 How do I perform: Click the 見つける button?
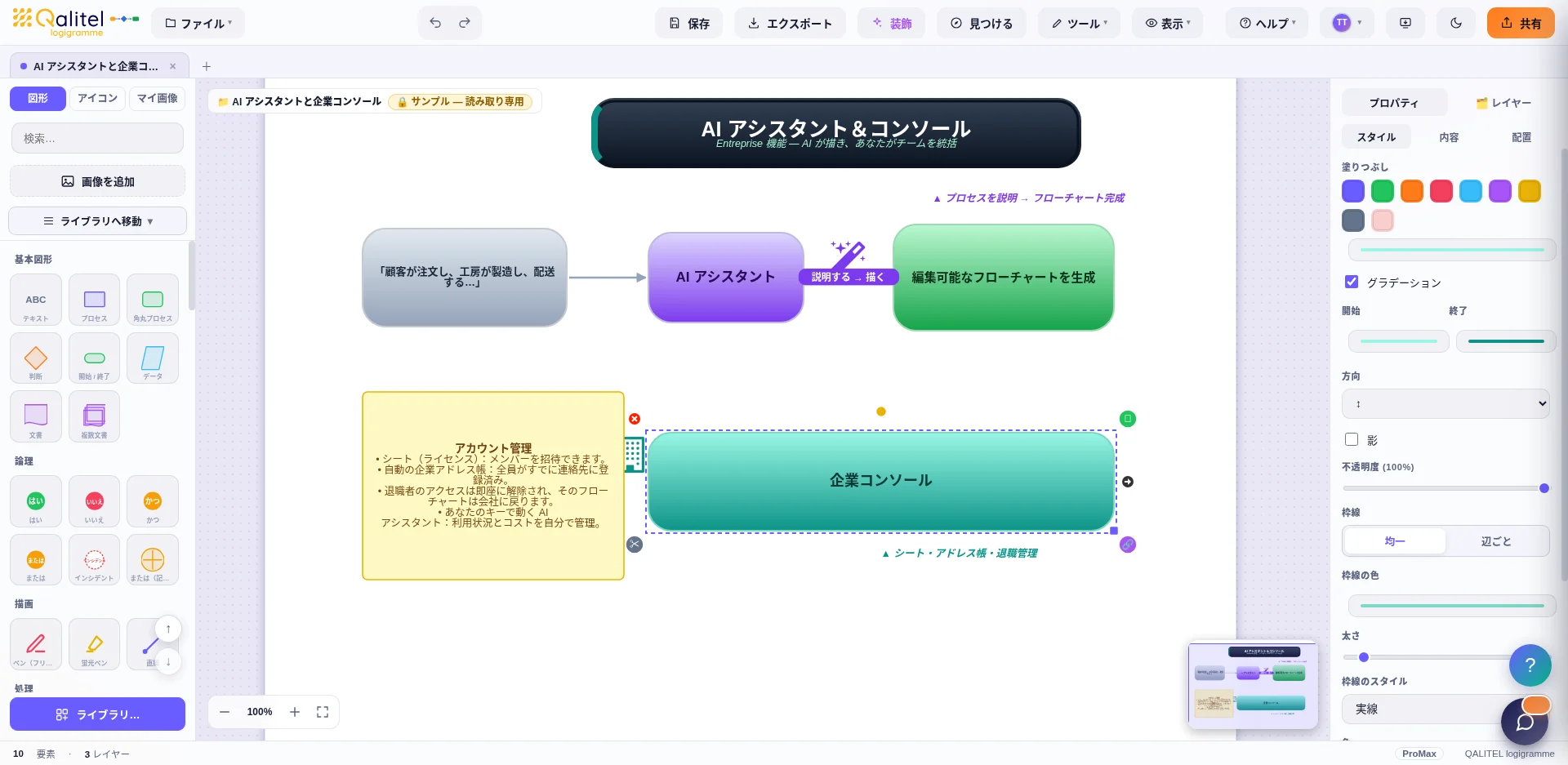982,23
